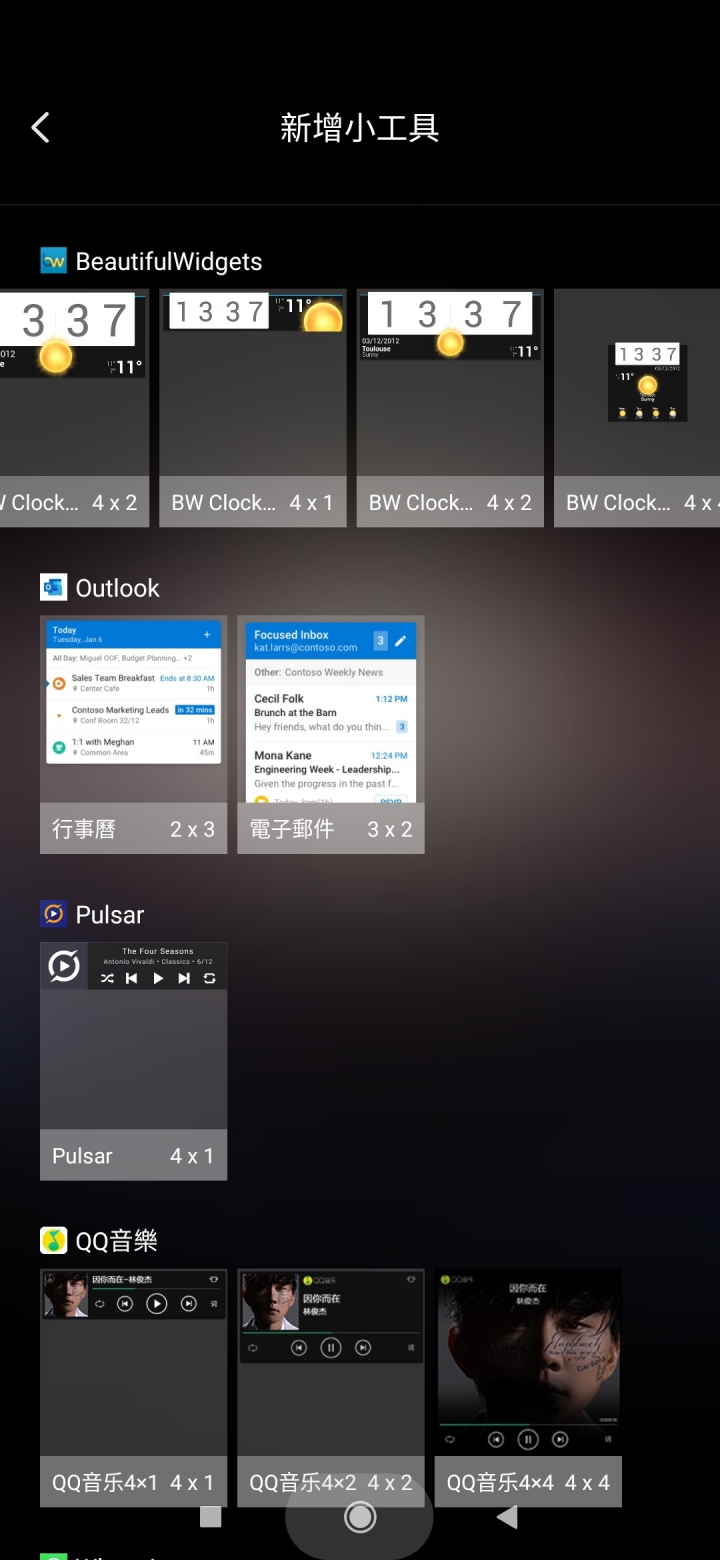Tap the recent apps square button
Viewport: 720px width, 1560px height.
(210, 1517)
